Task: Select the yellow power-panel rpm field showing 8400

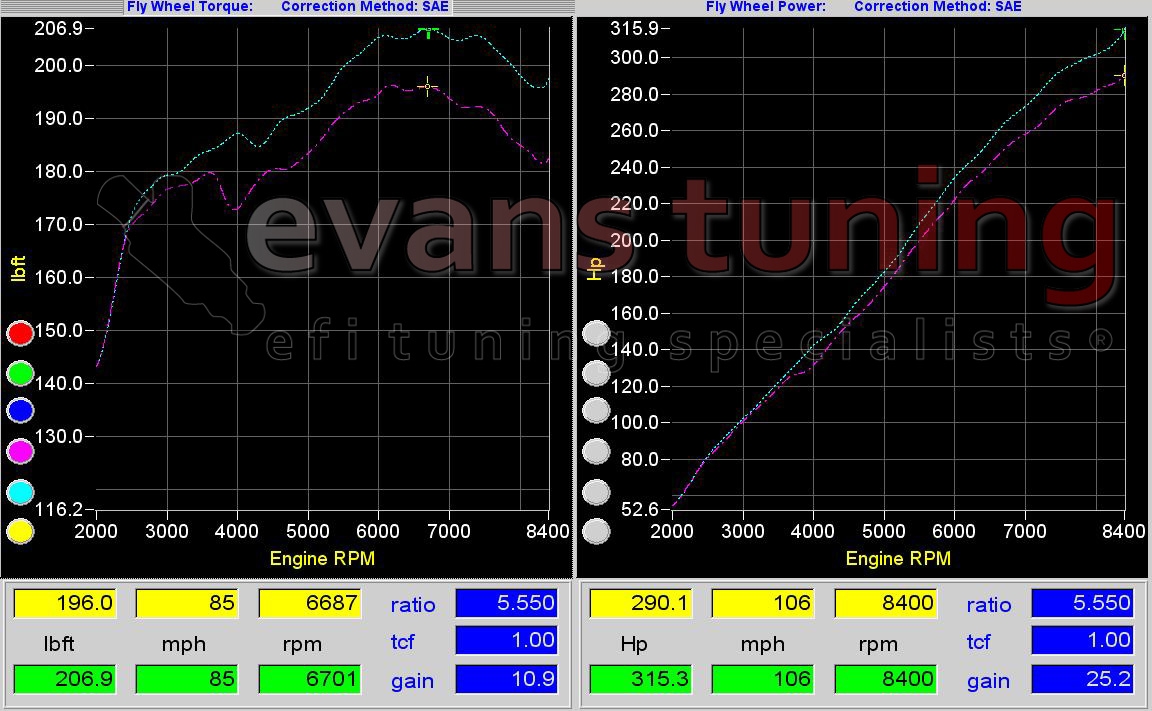Action: [885, 603]
